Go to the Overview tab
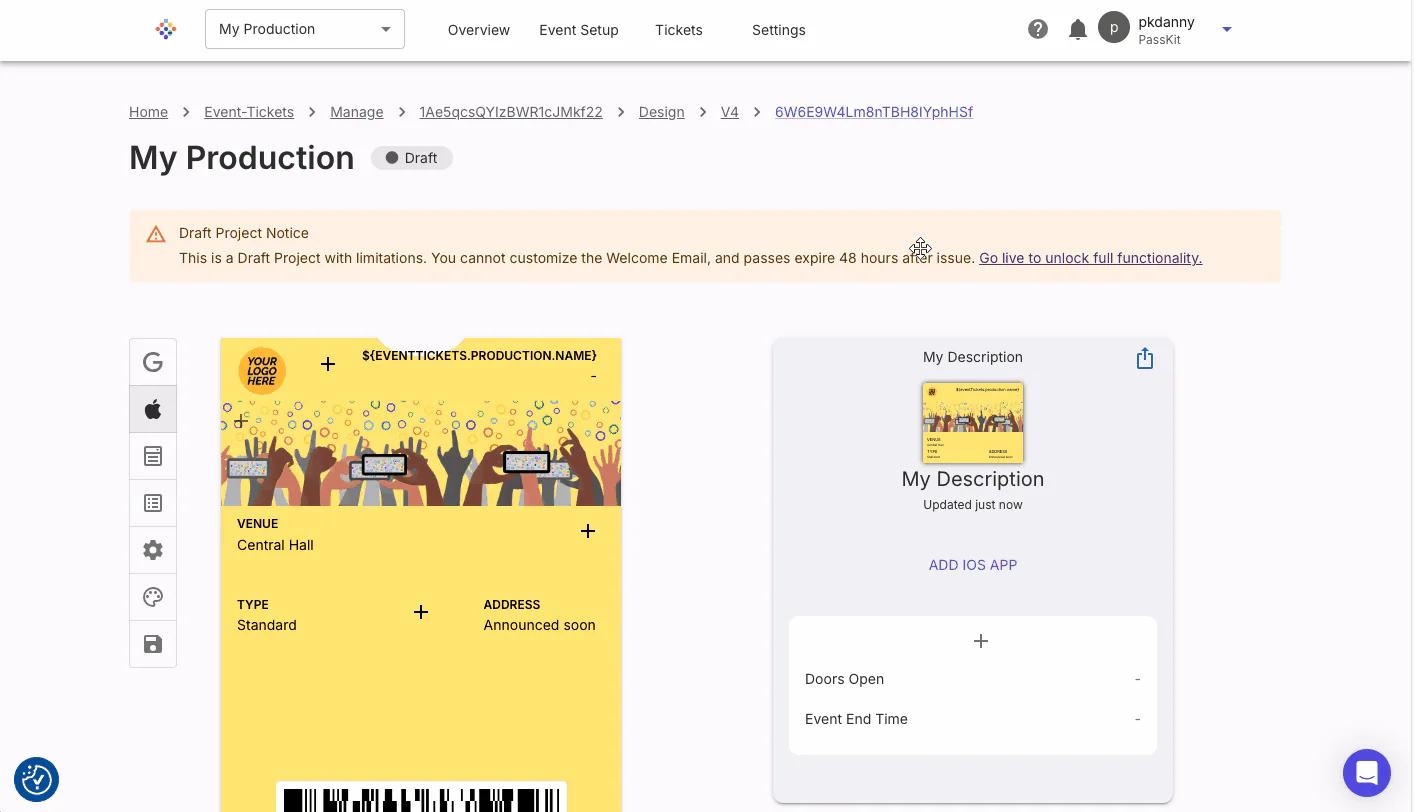This screenshot has width=1414, height=812. [x=479, y=30]
